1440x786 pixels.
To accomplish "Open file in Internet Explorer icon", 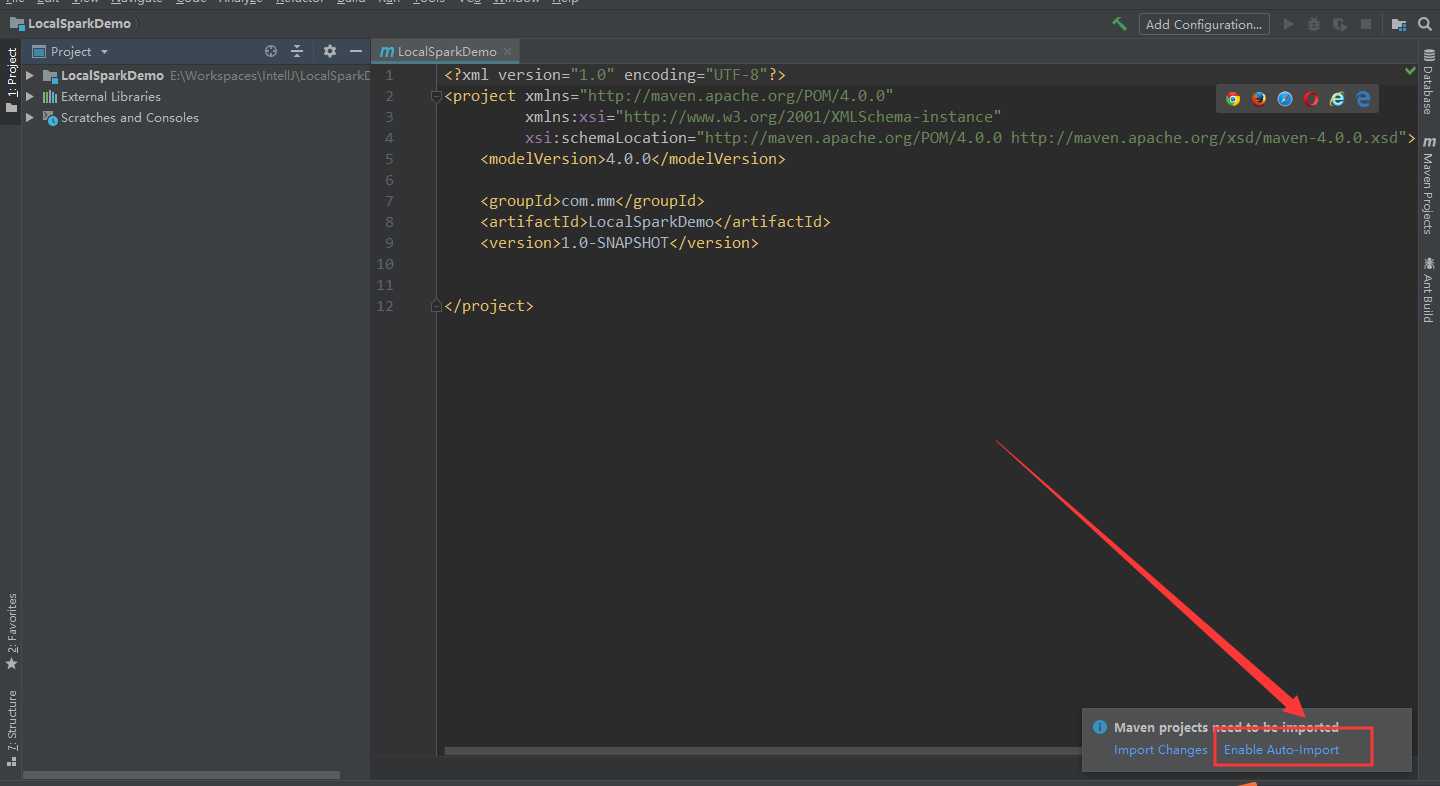I will 1337,98.
